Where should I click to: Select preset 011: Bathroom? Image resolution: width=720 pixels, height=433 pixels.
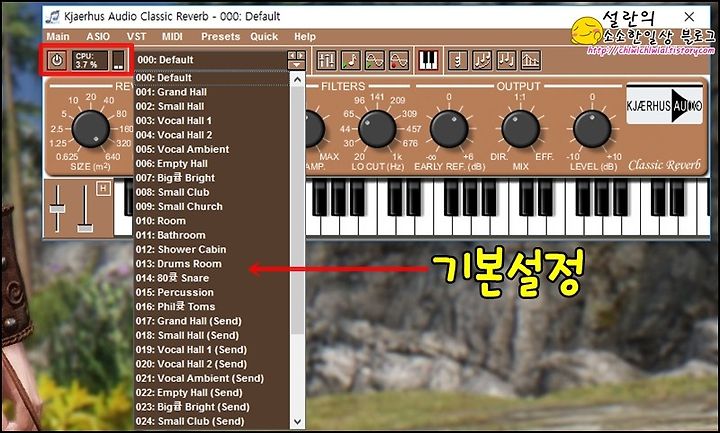[x=212, y=235]
